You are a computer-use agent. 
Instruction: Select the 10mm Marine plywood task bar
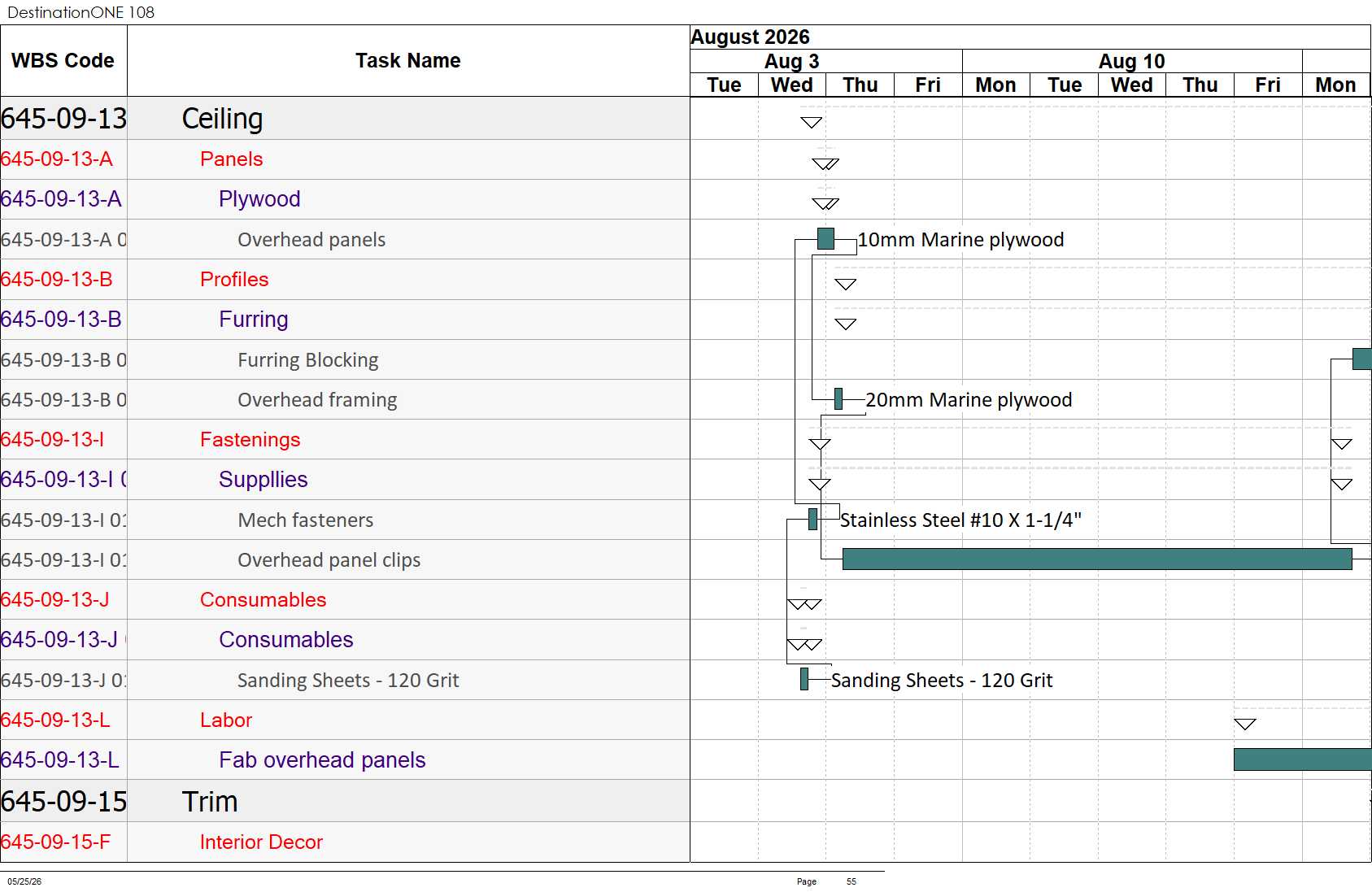825,238
